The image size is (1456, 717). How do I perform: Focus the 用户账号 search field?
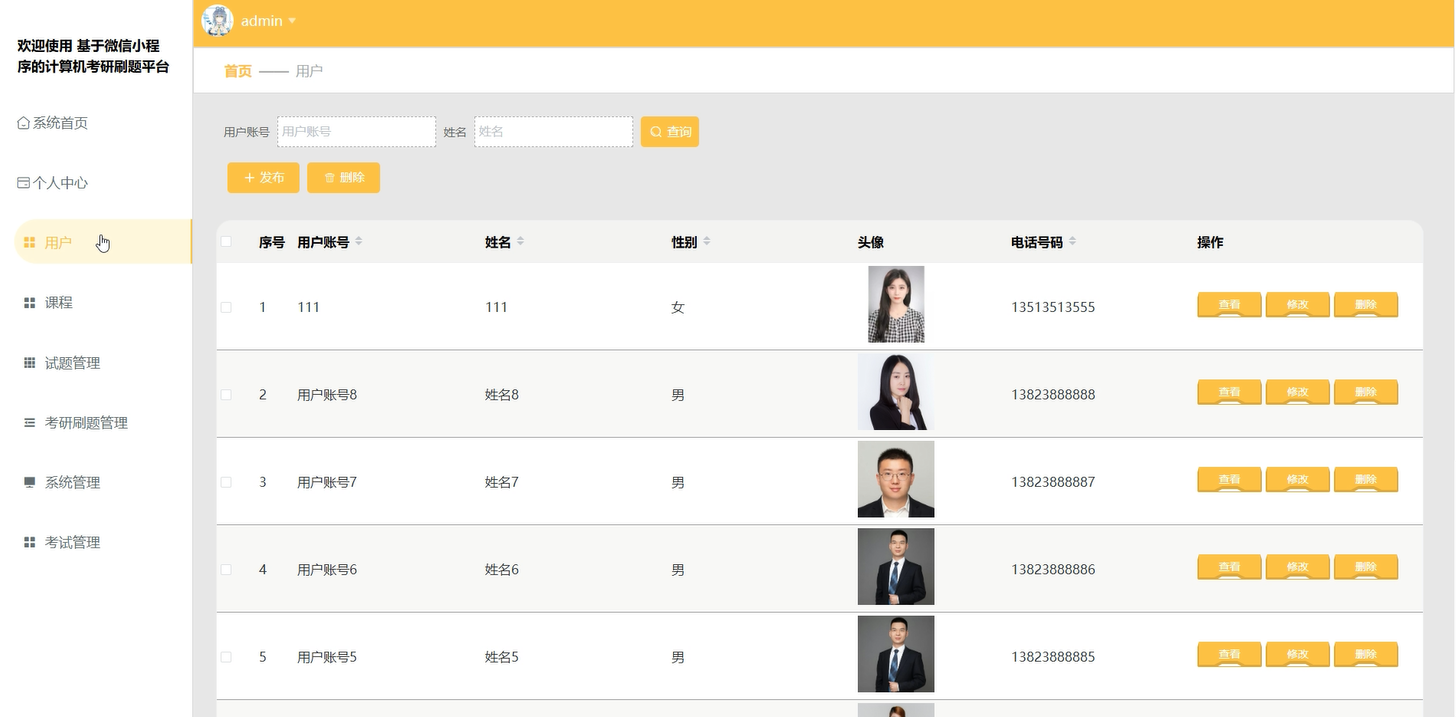(357, 131)
